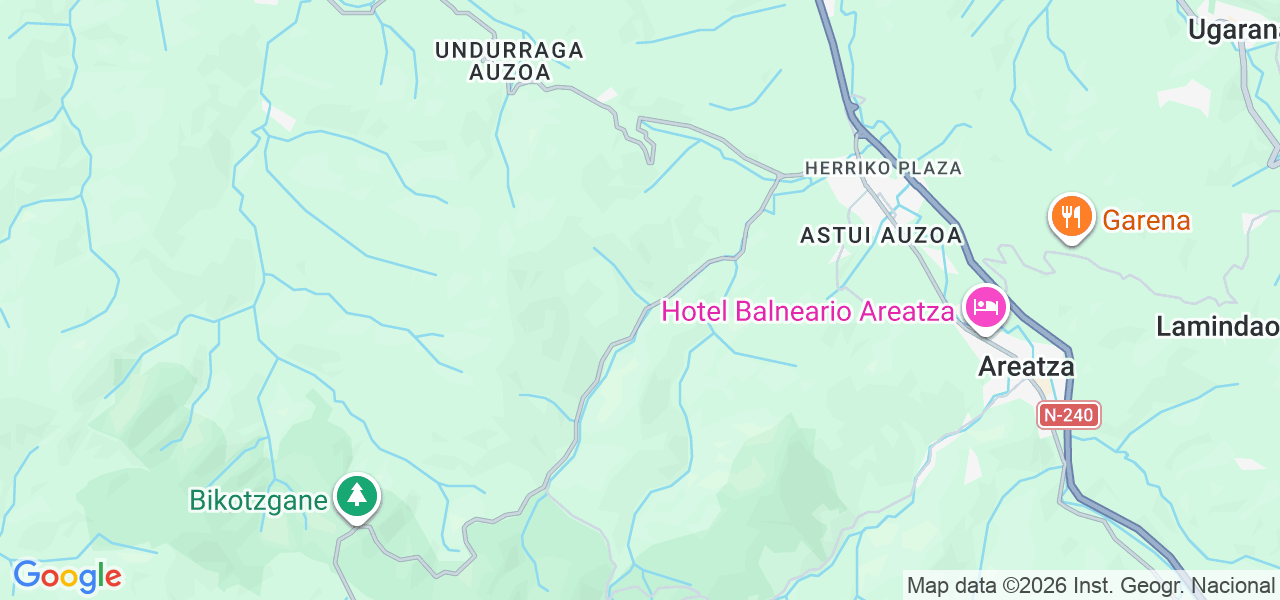Select the Hotel Balneario Areatza label
The height and width of the screenshot is (600, 1280).
pyautogui.click(x=808, y=311)
